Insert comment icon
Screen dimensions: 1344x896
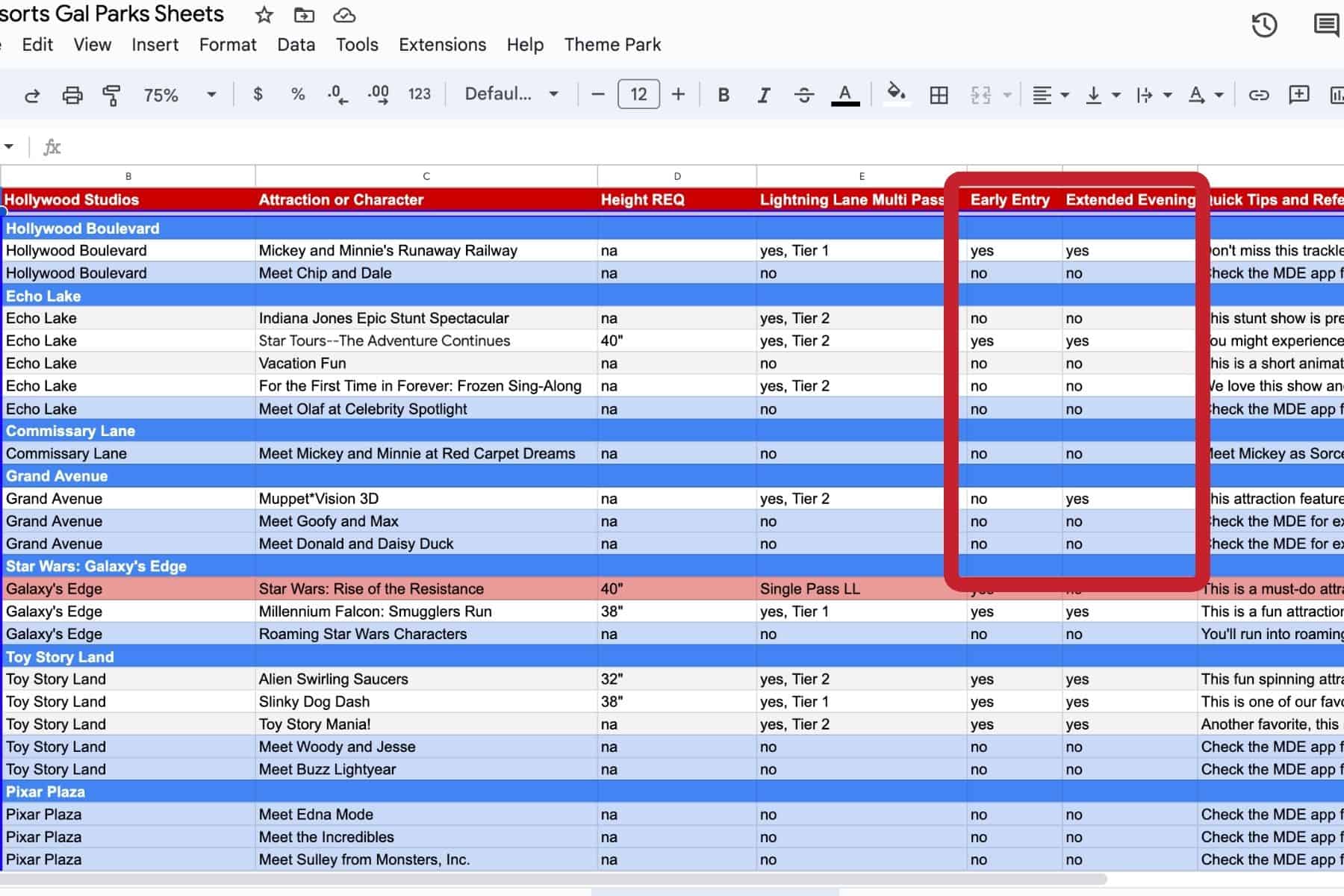pyautogui.click(x=1299, y=94)
